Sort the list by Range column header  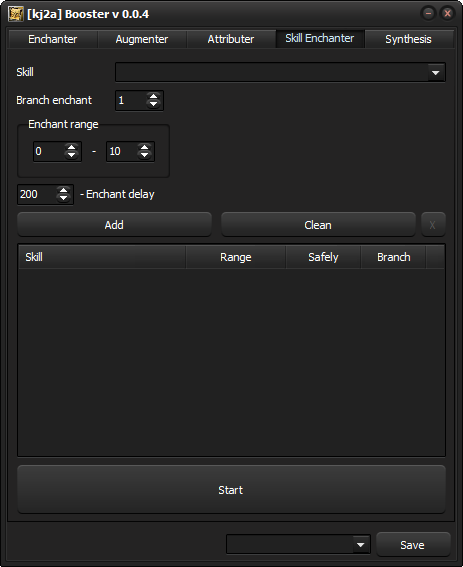[236, 257]
